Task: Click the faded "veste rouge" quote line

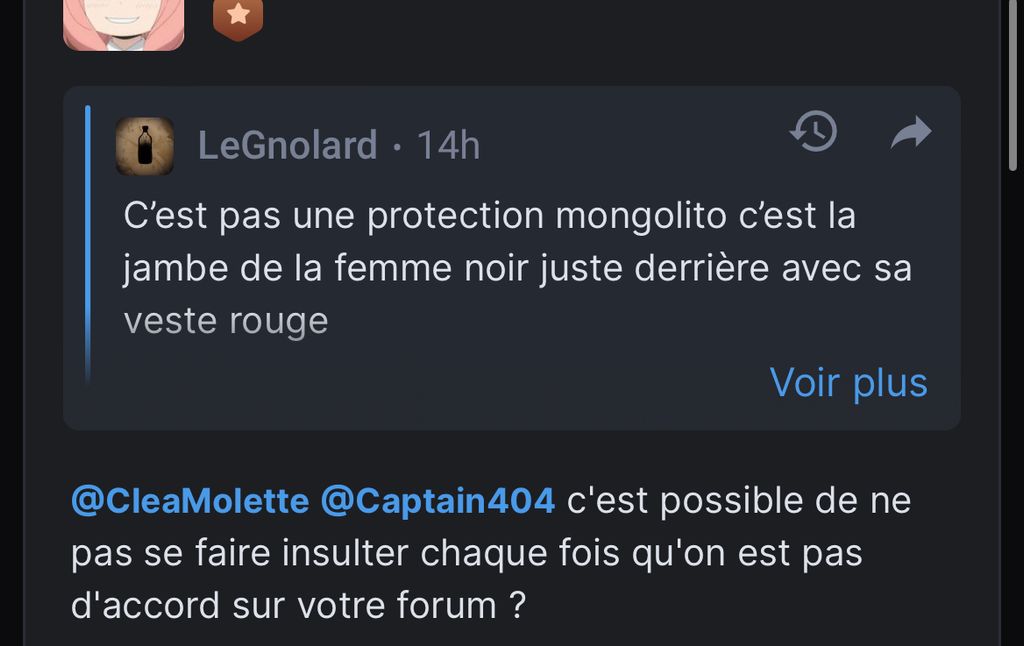Action: (226, 321)
